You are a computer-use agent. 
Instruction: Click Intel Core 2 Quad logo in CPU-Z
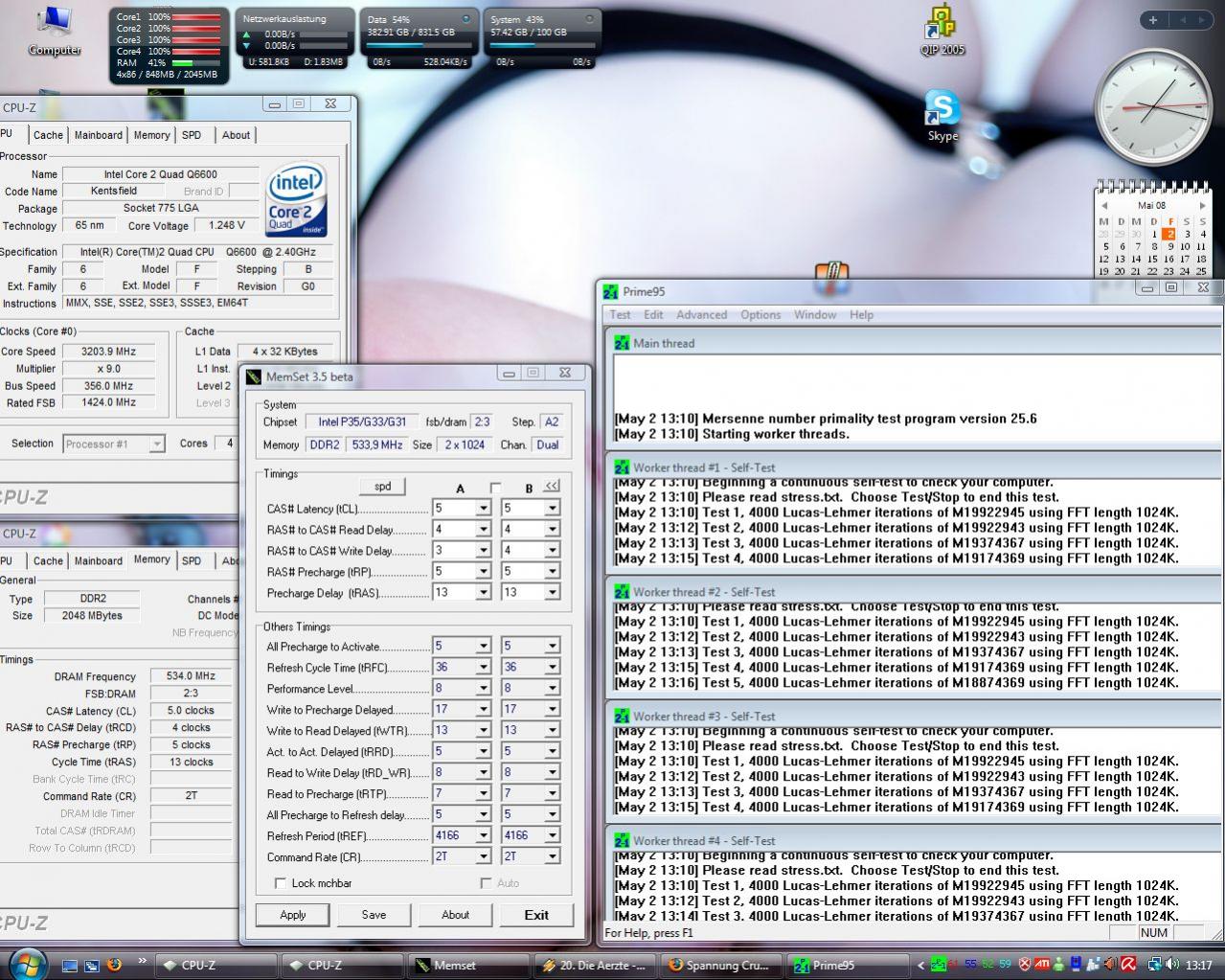296,199
